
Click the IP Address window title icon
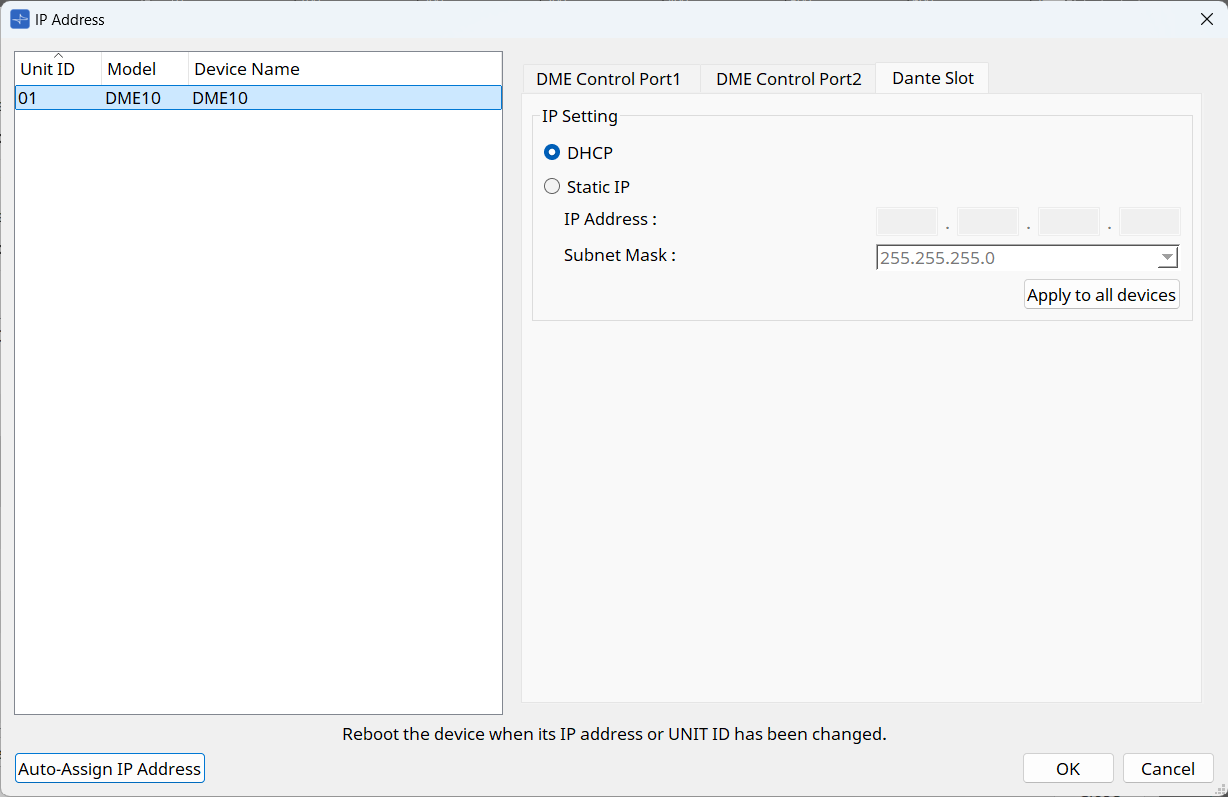20,19
